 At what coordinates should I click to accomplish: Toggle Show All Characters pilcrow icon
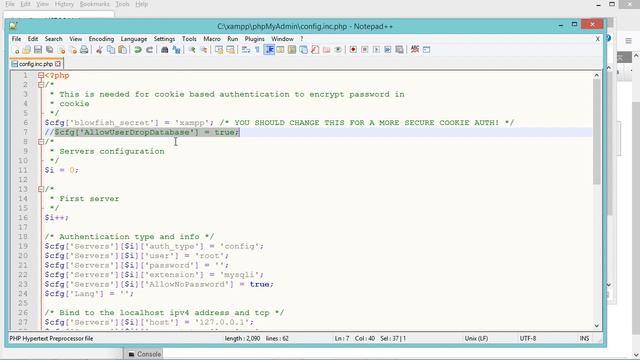pos(257,50)
